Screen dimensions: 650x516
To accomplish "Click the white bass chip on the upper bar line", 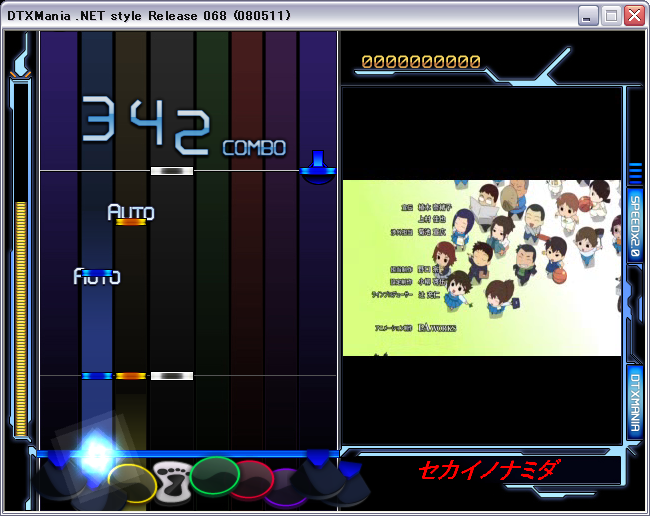I will 172,171.
